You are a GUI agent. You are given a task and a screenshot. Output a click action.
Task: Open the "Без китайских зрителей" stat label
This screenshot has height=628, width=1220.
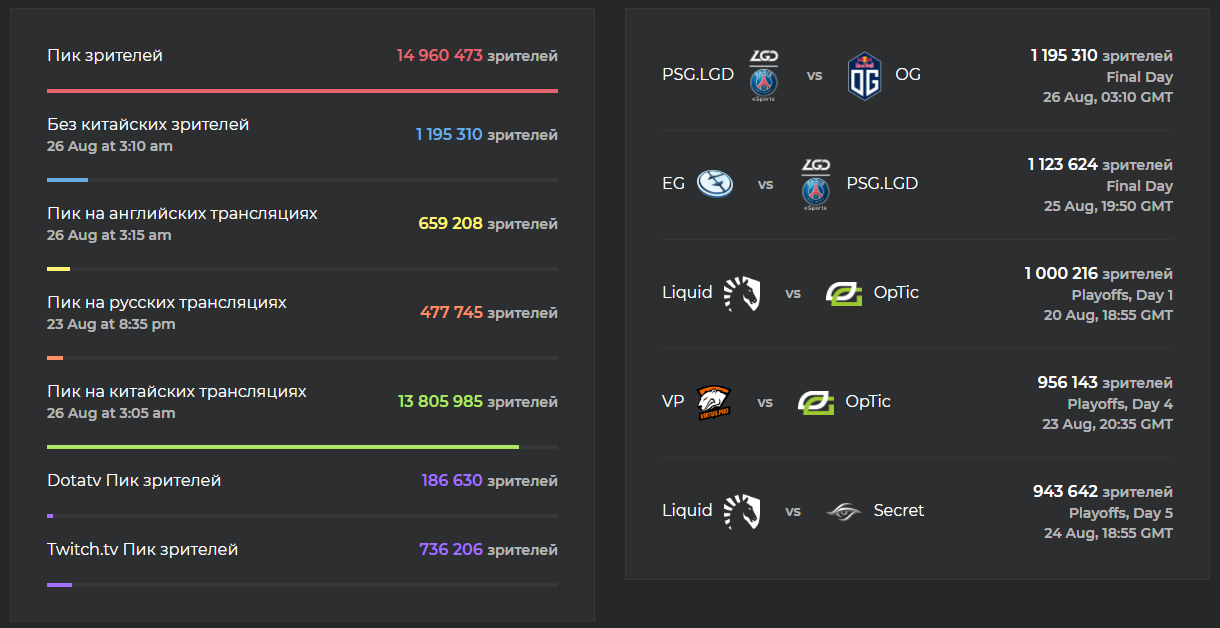[x=148, y=125]
